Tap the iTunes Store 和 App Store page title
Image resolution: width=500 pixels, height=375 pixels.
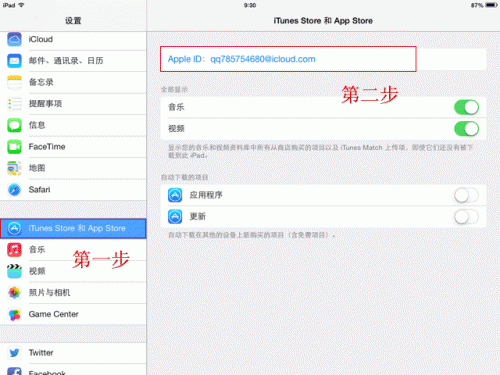click(x=323, y=21)
